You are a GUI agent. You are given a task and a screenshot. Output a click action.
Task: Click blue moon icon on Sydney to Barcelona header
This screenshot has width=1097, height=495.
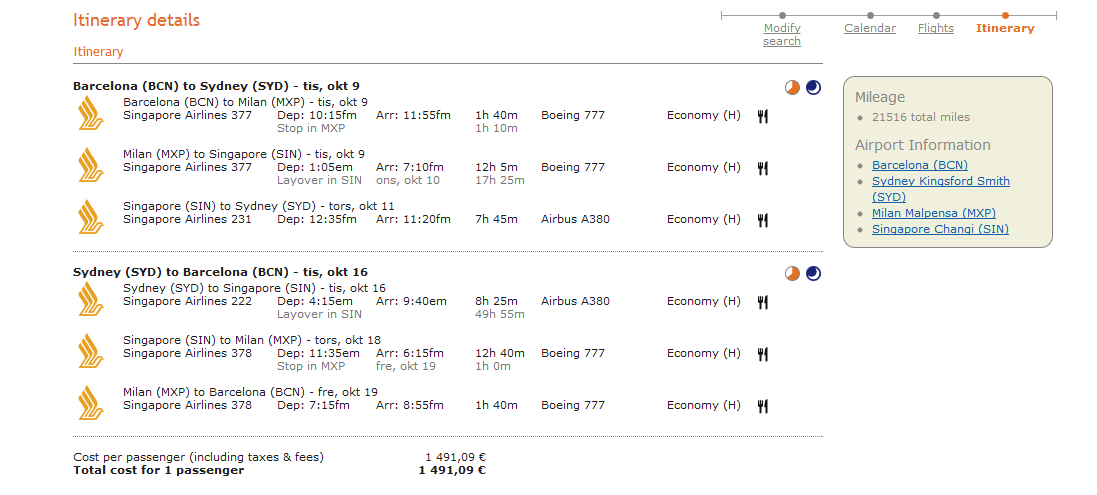(x=813, y=273)
